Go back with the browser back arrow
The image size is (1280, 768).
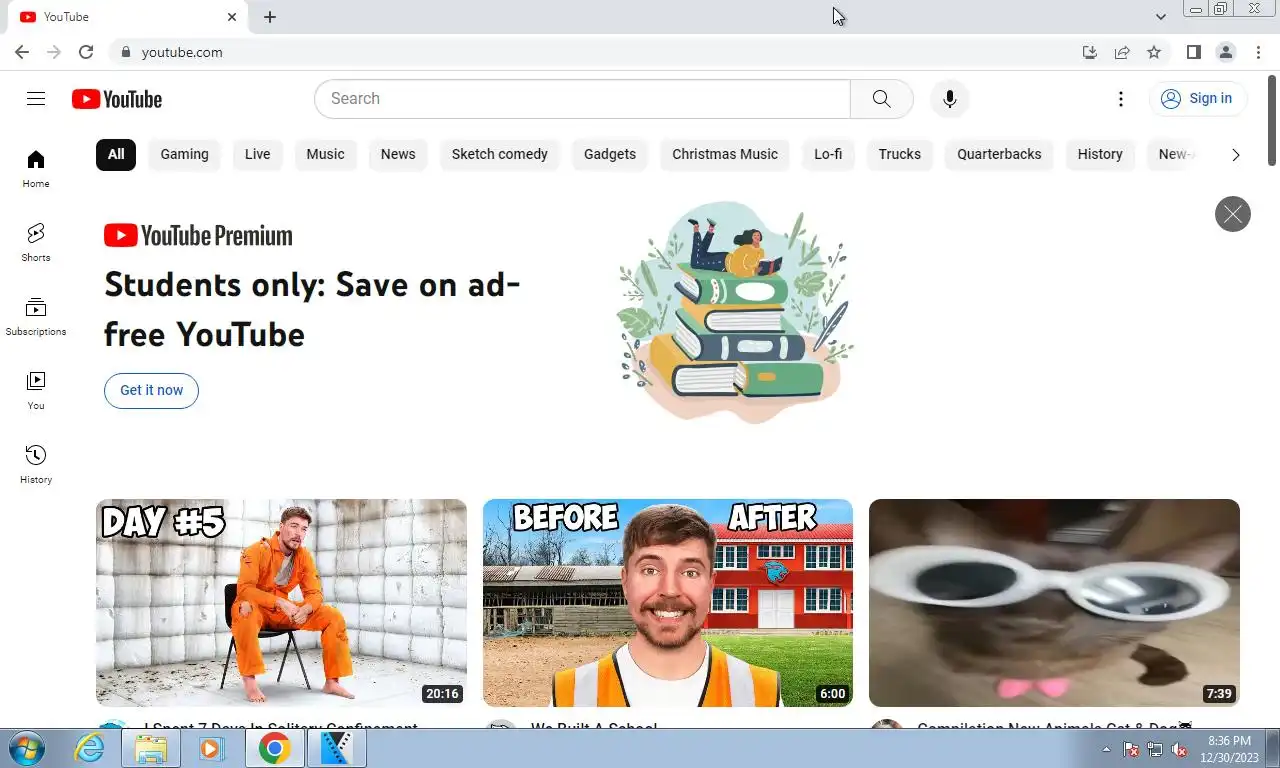point(22,52)
